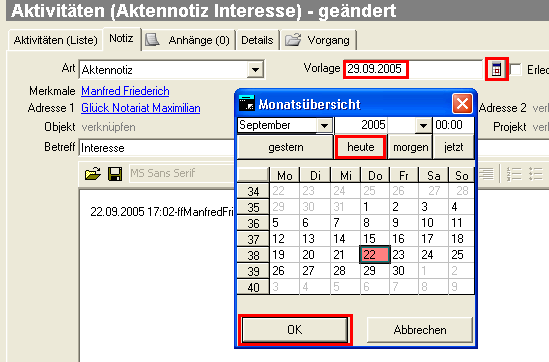Click the bulleted list icon
Image resolution: width=549 pixels, height=362 pixels.
point(535,174)
